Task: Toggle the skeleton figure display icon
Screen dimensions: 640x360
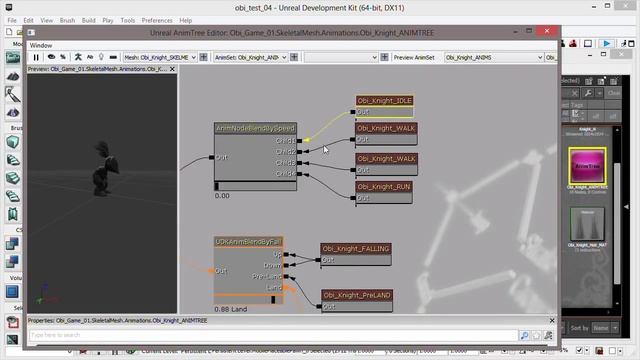Action: 78,57
